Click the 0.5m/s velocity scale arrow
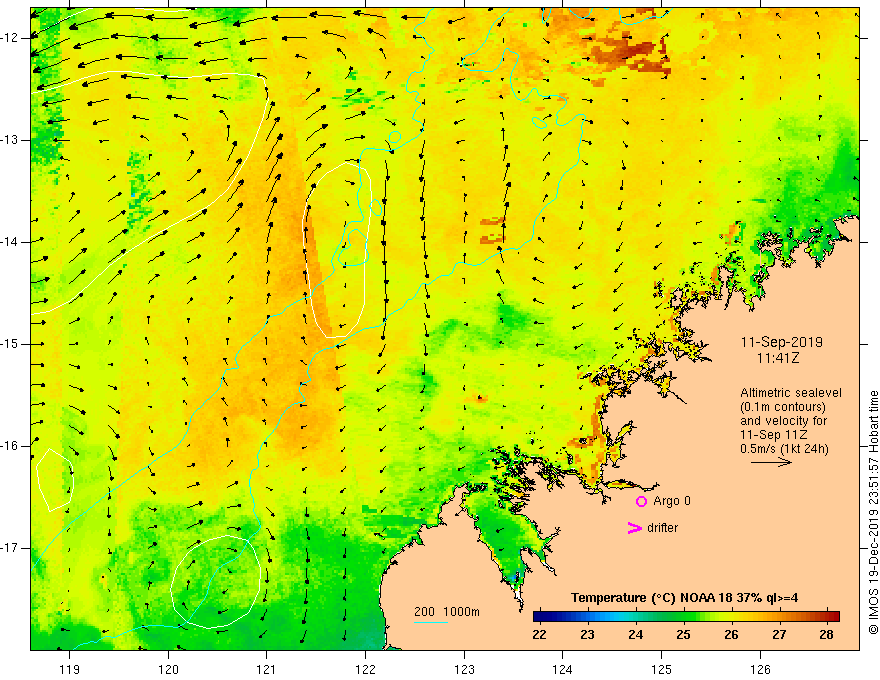Screen dimensions: 880x680 [771, 462]
